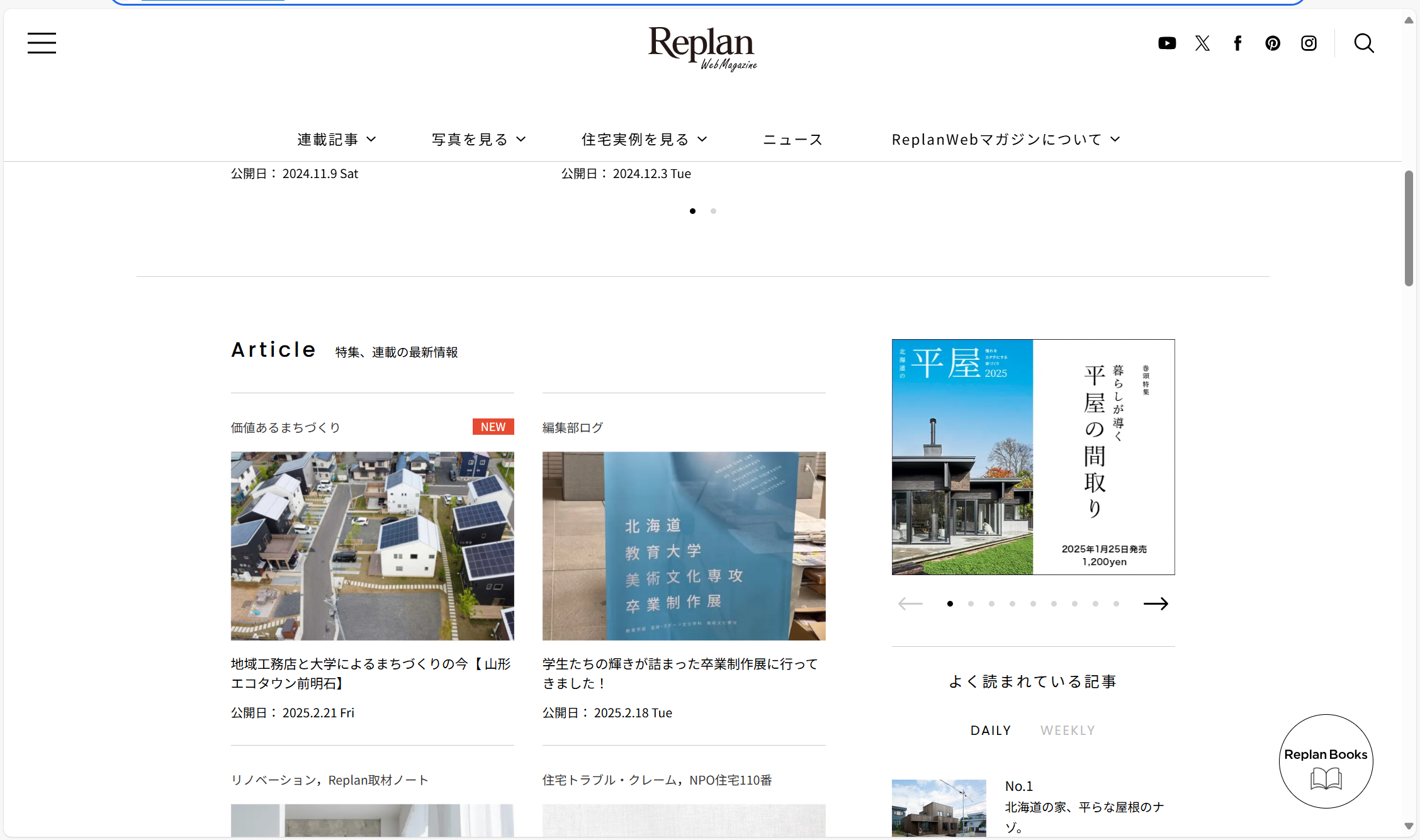Open Replan取材ノート category link
The height and width of the screenshot is (840, 1420).
coord(378,780)
